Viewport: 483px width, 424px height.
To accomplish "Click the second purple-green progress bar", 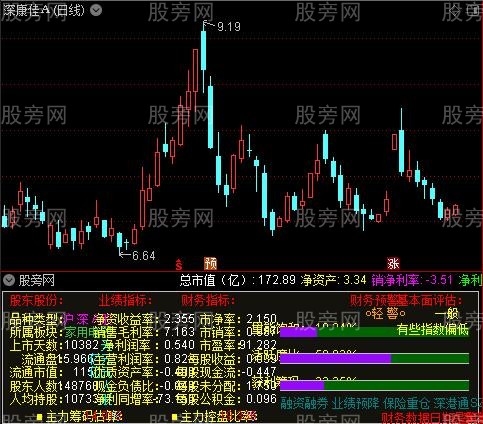I will [374, 359].
